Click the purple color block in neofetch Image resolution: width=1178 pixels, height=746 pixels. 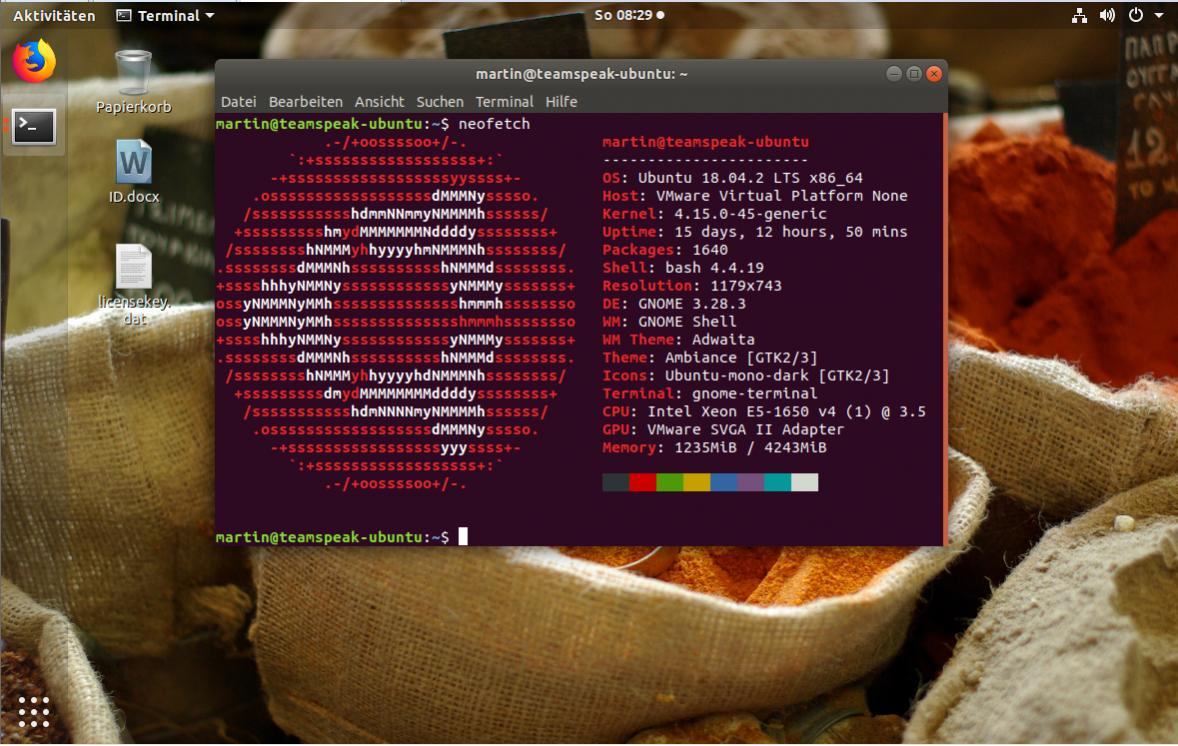pyautogui.click(x=751, y=482)
